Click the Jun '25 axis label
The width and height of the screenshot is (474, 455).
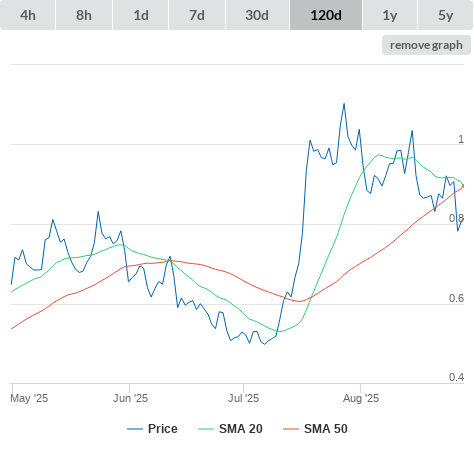point(130,398)
